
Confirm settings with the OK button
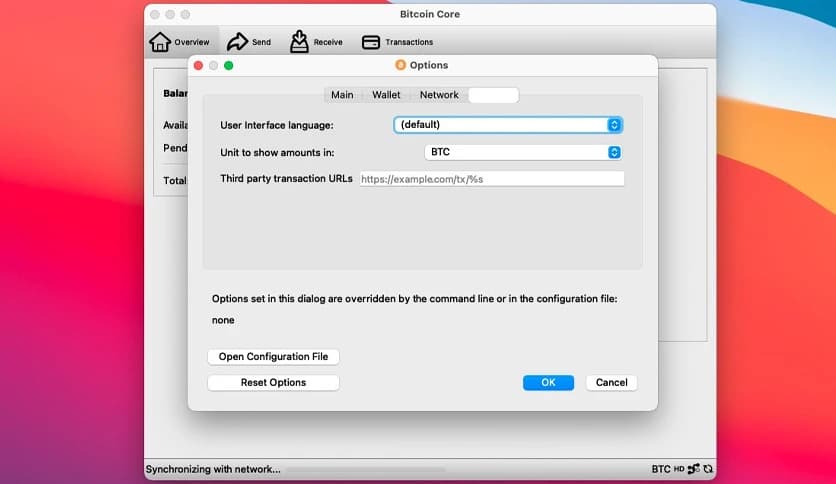(548, 383)
